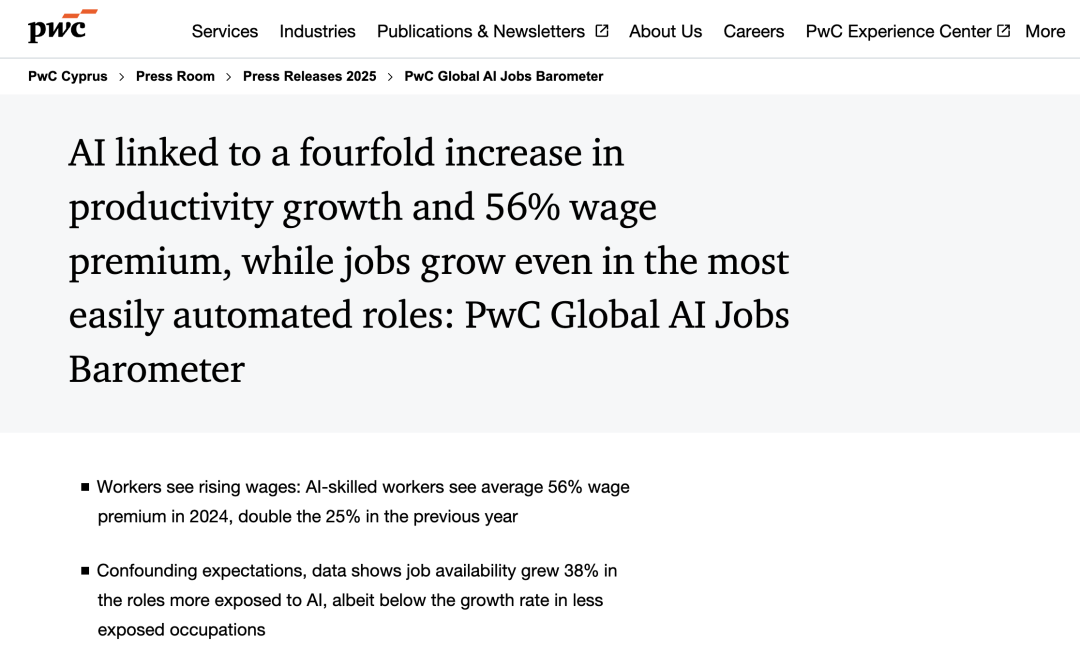1080x668 pixels.
Task: Open the Services menu
Action: point(225,32)
